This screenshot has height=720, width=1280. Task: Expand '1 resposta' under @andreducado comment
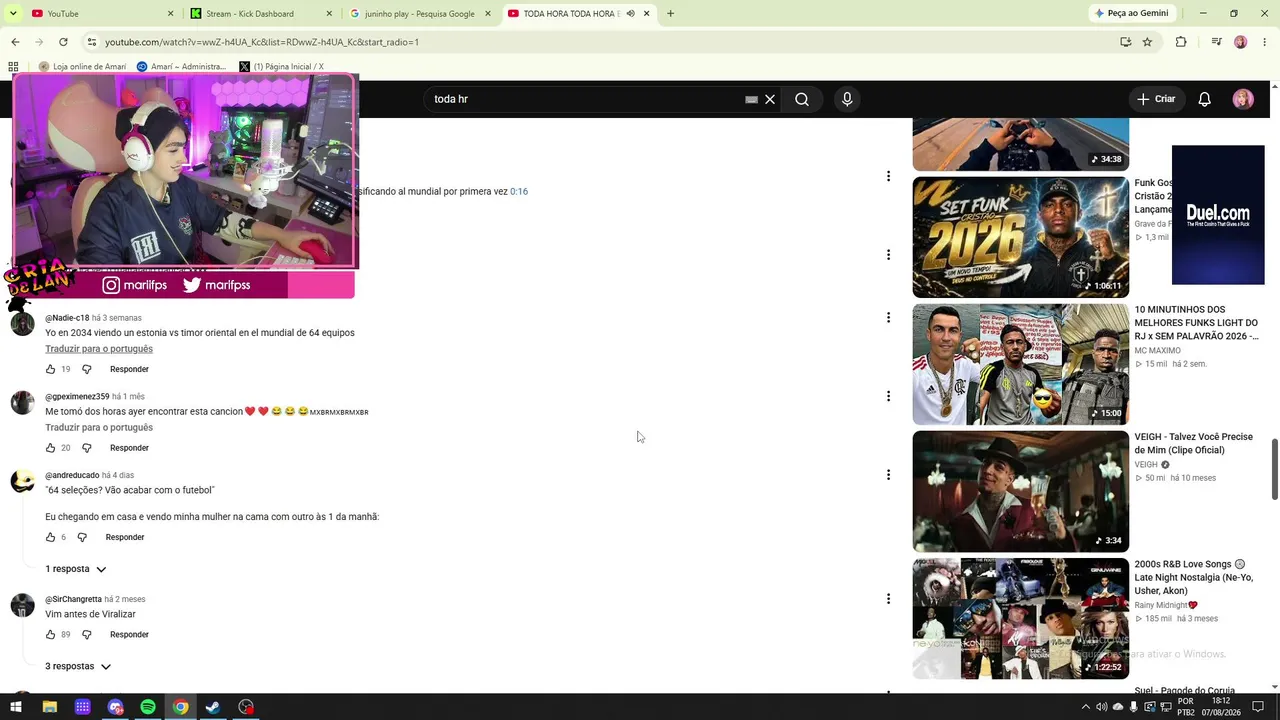(x=75, y=569)
